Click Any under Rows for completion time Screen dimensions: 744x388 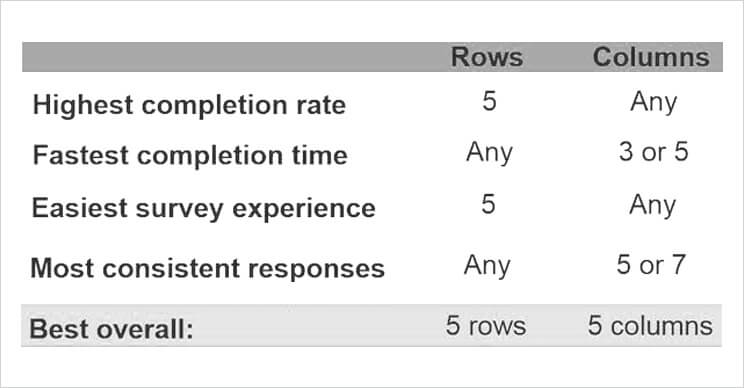click(x=489, y=154)
